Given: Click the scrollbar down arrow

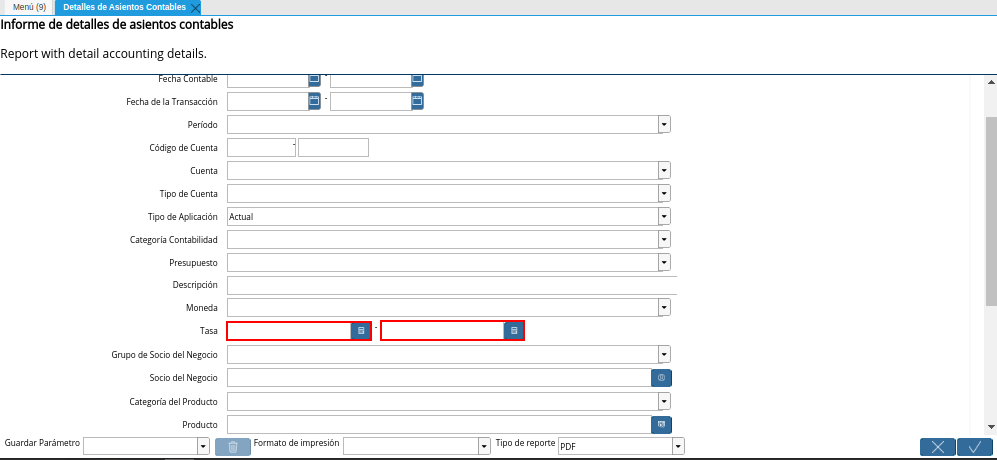Looking at the screenshot, I should click(x=991, y=427).
